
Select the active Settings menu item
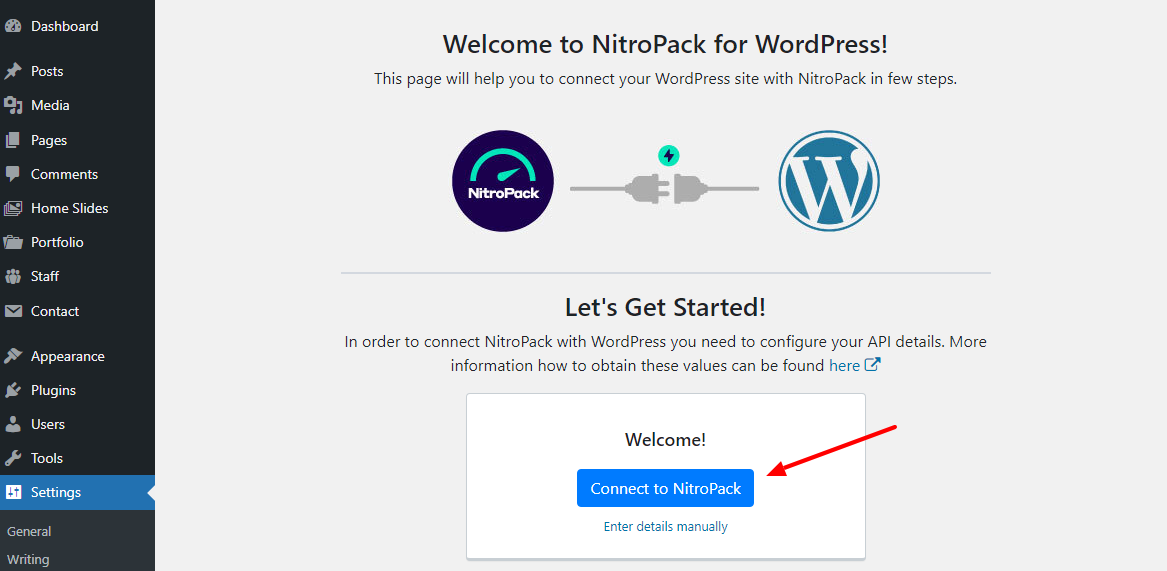77,492
